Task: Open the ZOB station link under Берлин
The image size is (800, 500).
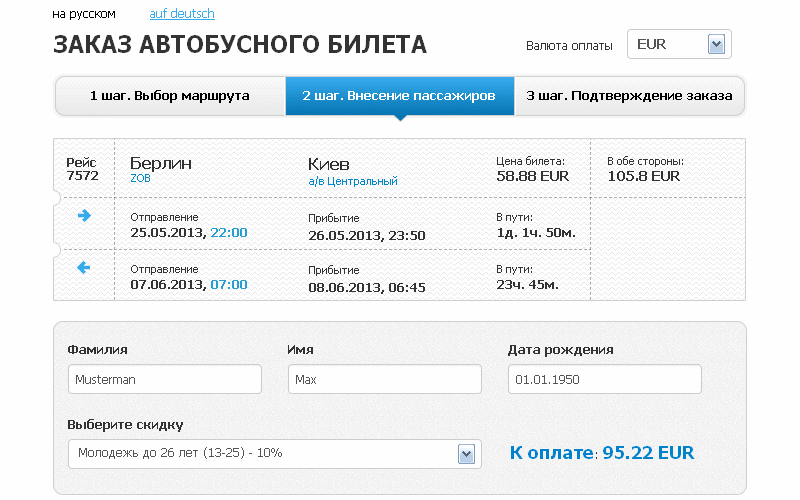Action: coord(140,178)
